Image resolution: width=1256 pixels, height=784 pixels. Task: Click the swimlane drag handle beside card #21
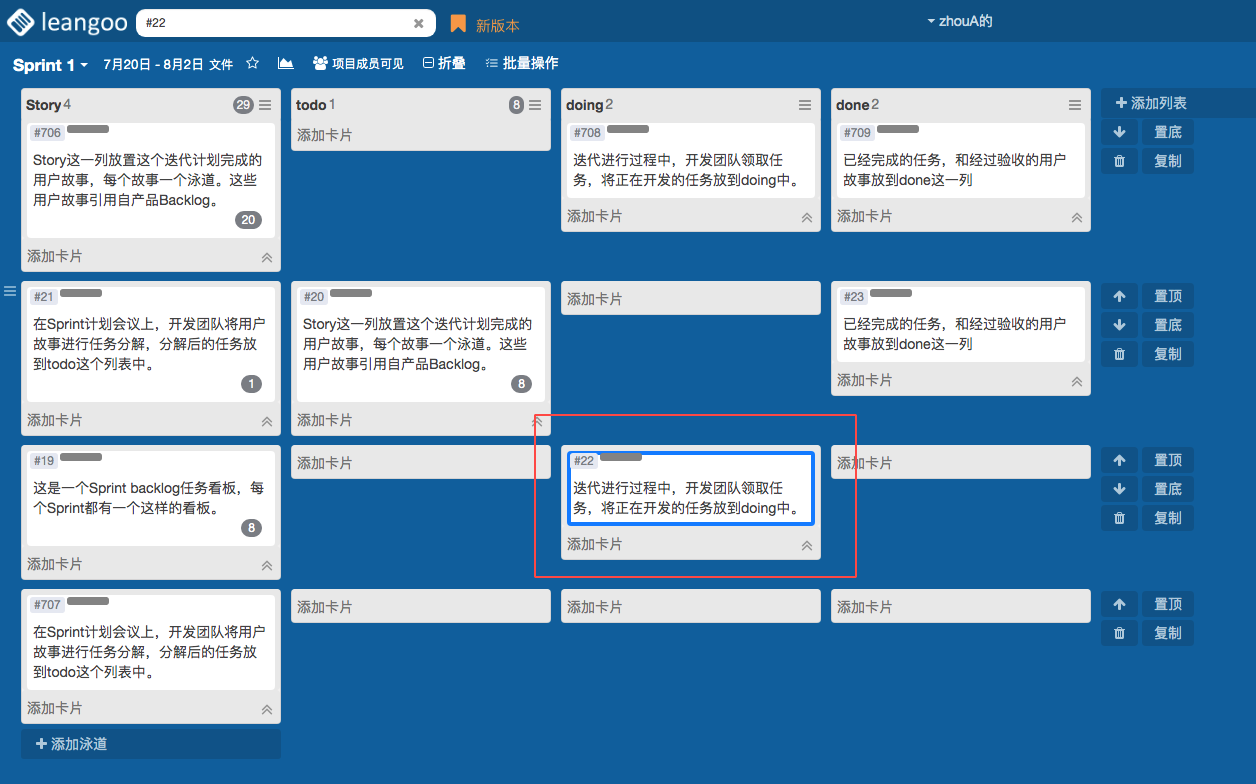pos(10,291)
